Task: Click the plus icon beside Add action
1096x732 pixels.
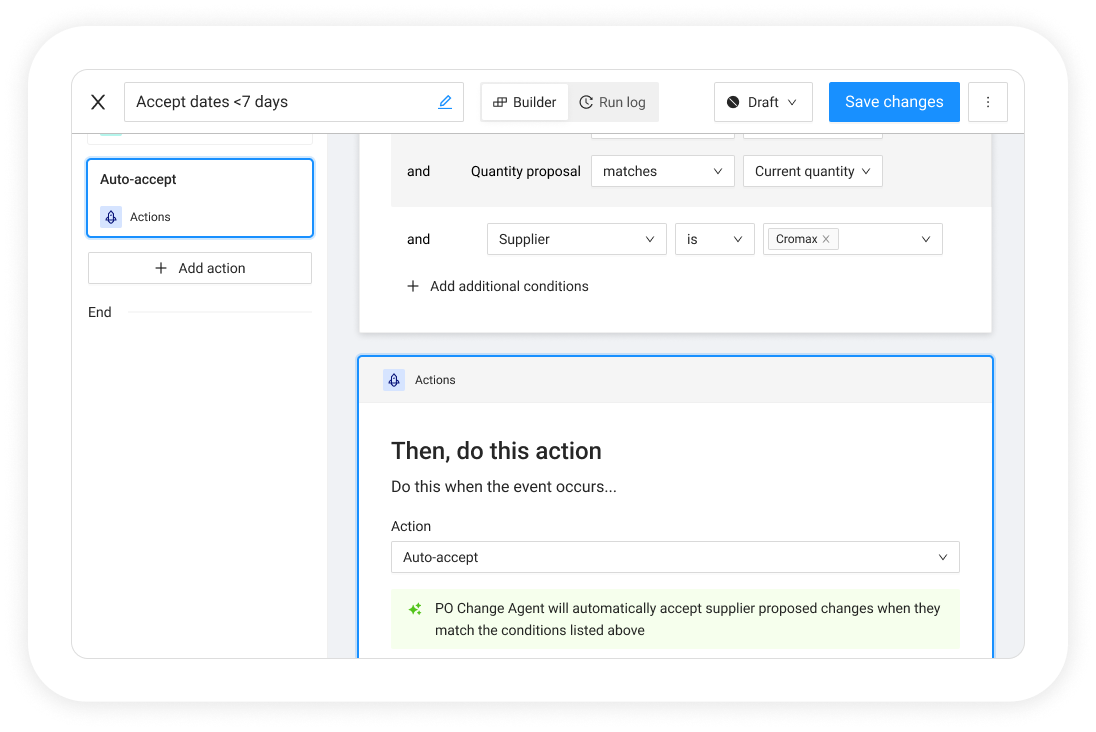Action: click(161, 268)
